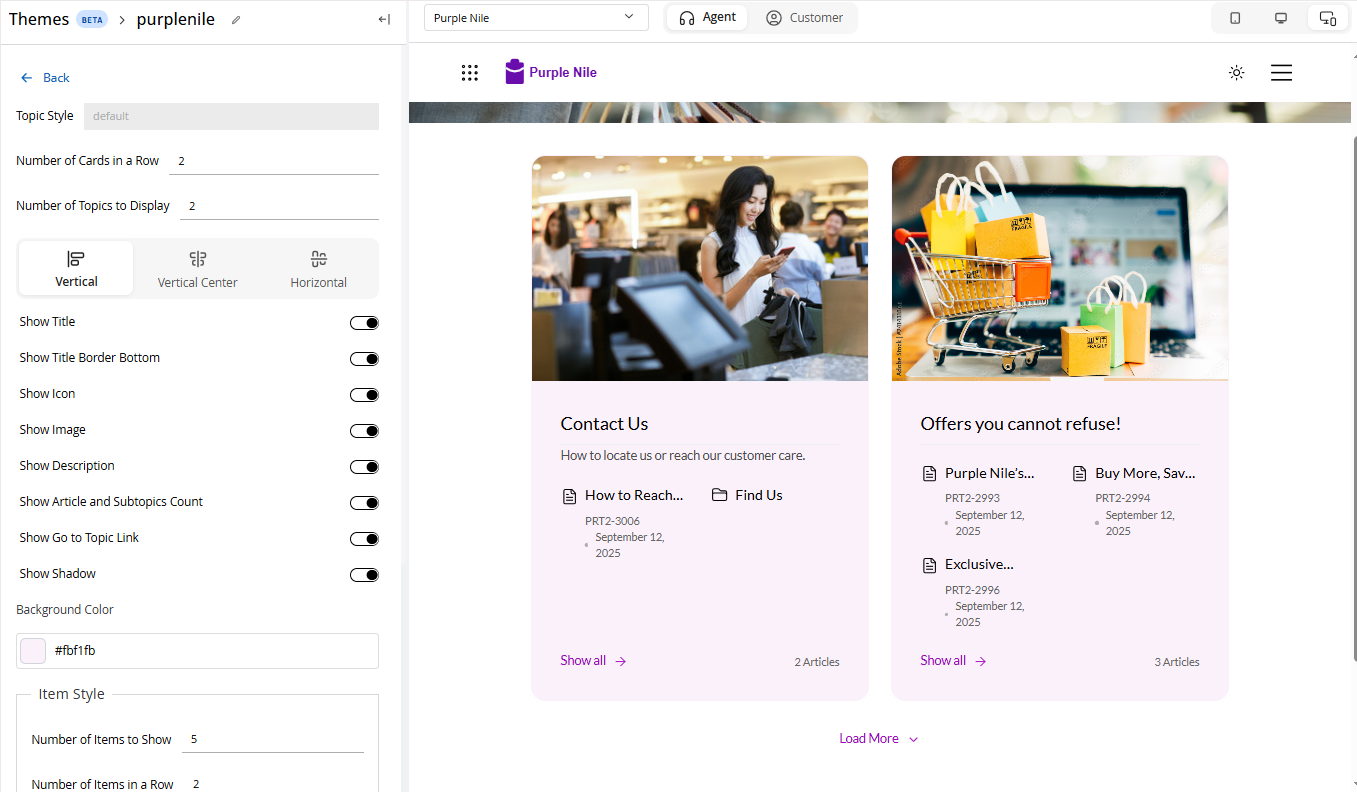Turn off Show Image switch
This screenshot has width=1357, height=792.
(x=364, y=431)
